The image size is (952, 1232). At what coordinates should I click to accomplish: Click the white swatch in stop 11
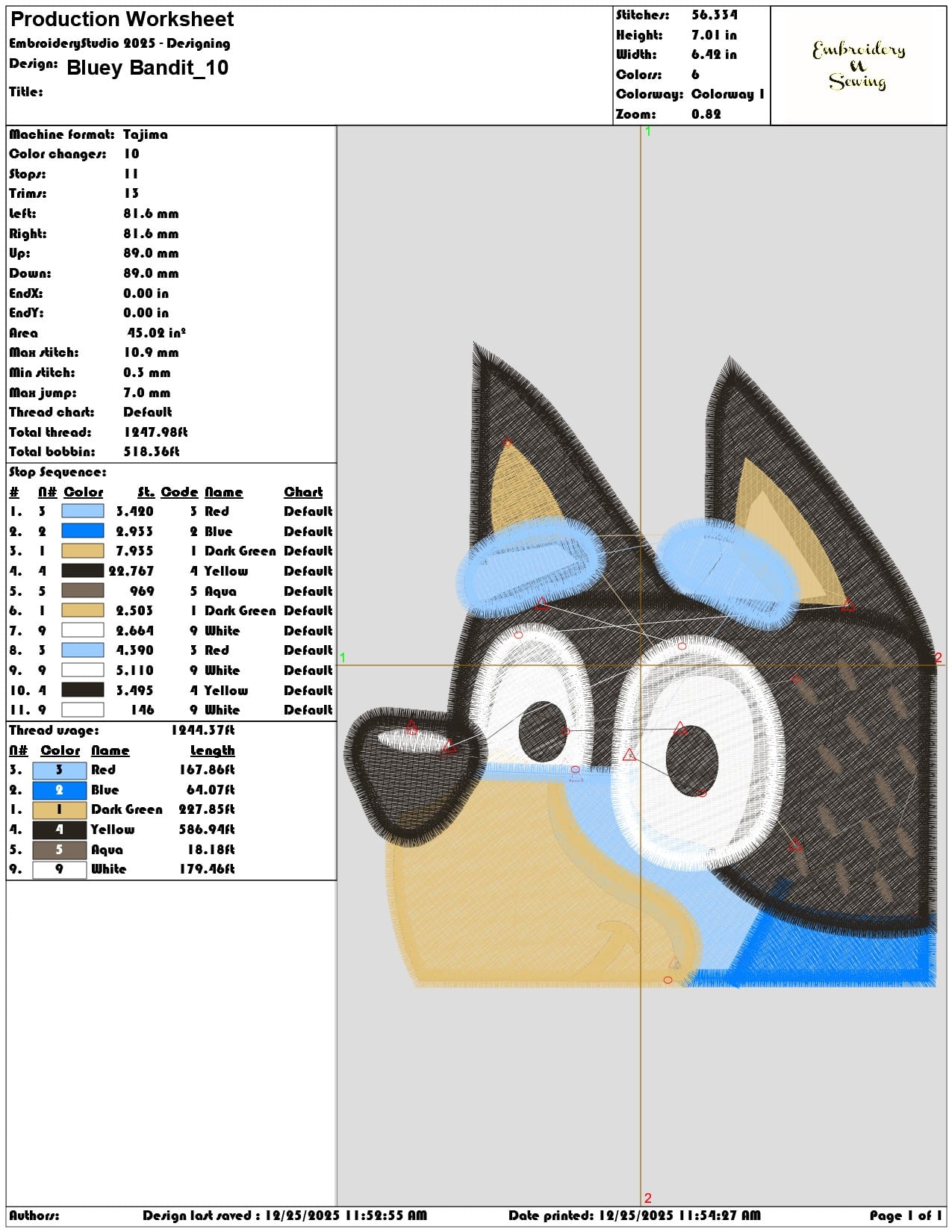pyautogui.click(x=82, y=710)
